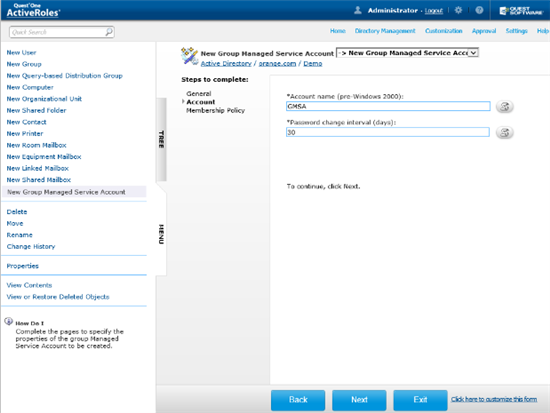Click the generate button beside Password change interval
Viewport: 550px width, 413px height.
(504, 133)
